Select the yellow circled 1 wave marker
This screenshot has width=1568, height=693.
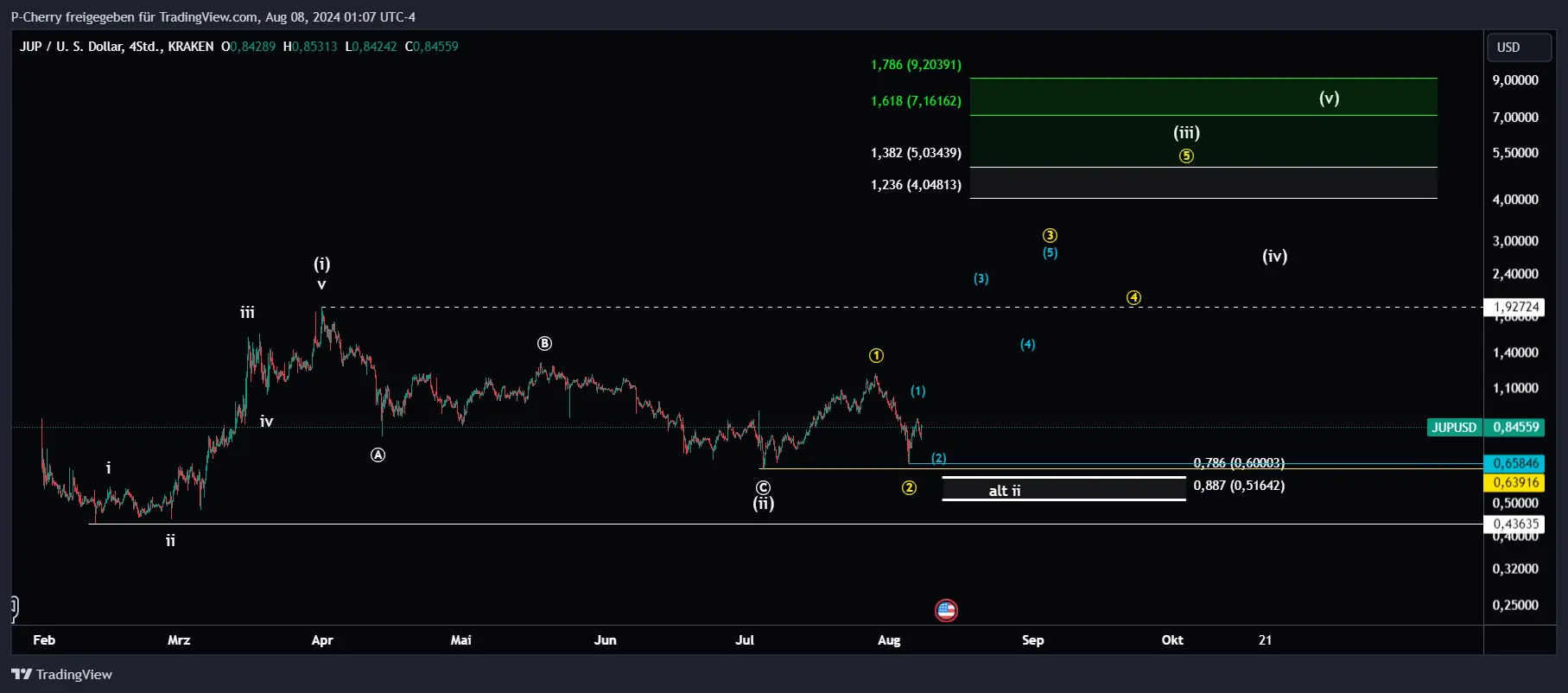pos(876,356)
